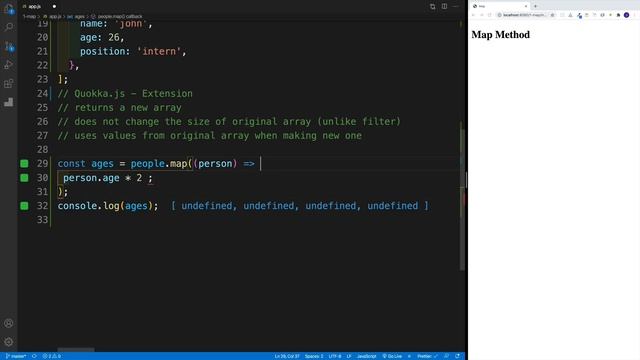Click the Quokka indicator on line 30

[24, 178]
